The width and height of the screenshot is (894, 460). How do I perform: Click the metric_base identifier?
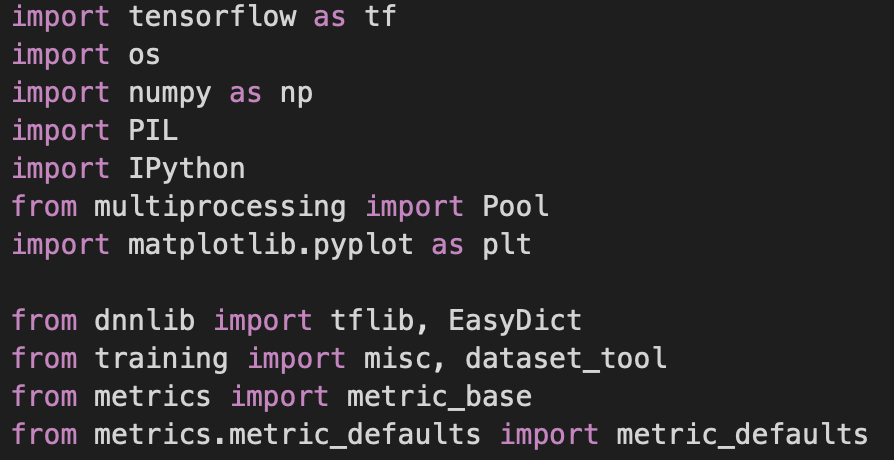coord(439,397)
